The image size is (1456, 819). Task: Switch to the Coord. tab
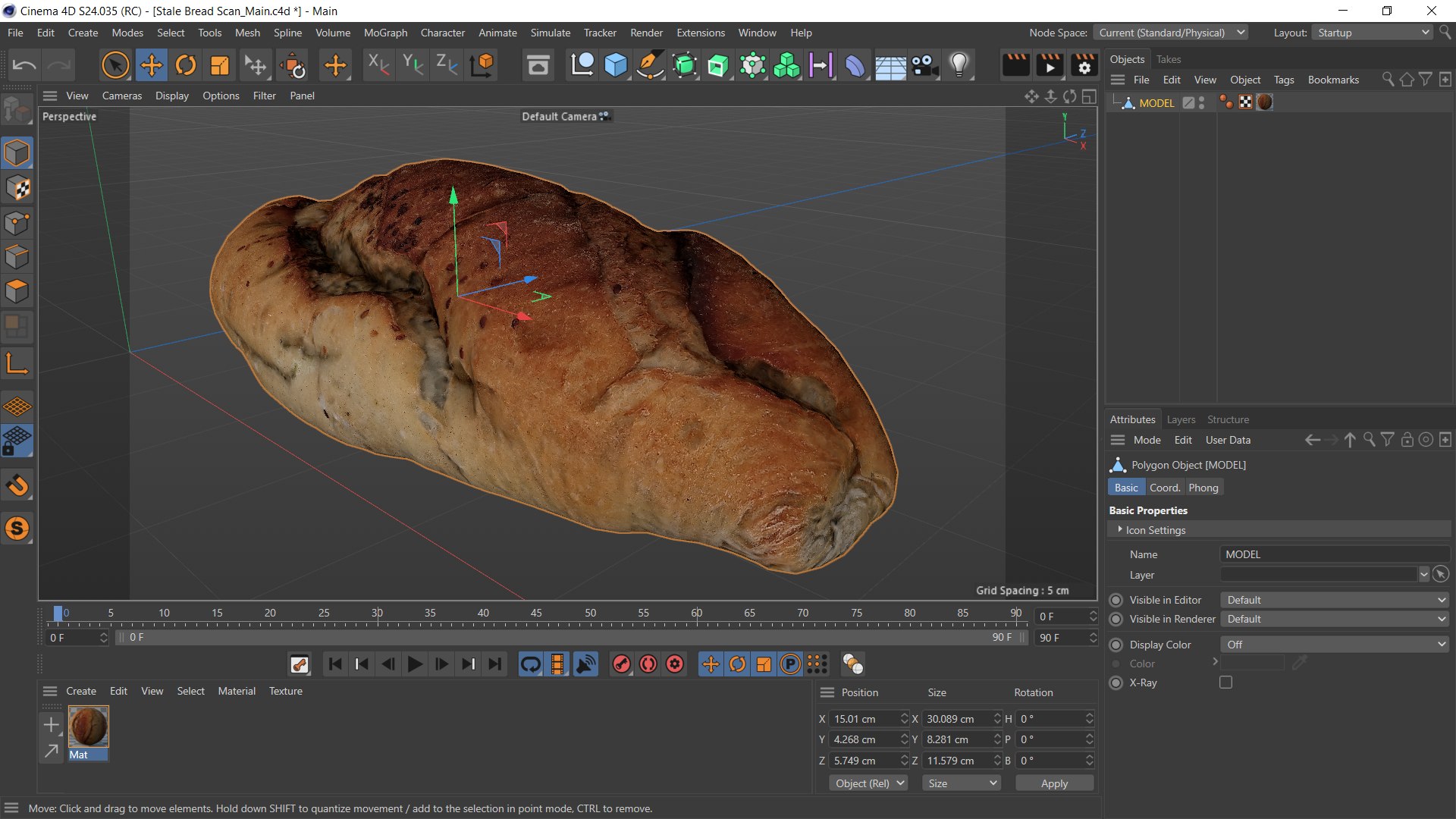pos(1164,488)
